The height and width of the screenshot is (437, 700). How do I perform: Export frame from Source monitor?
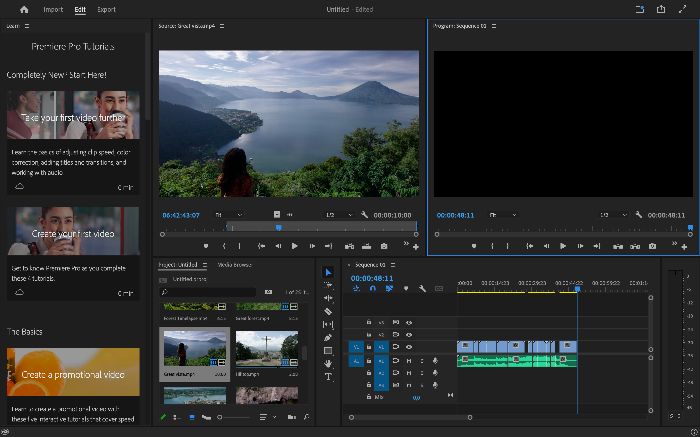coord(384,246)
